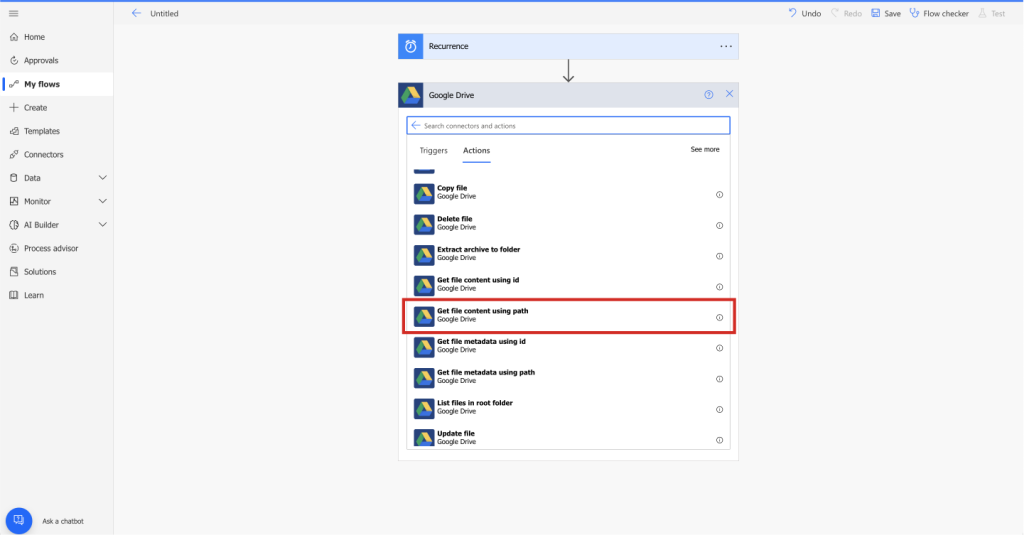Select List files in root folder
This screenshot has height=535, width=1024.
568,409
